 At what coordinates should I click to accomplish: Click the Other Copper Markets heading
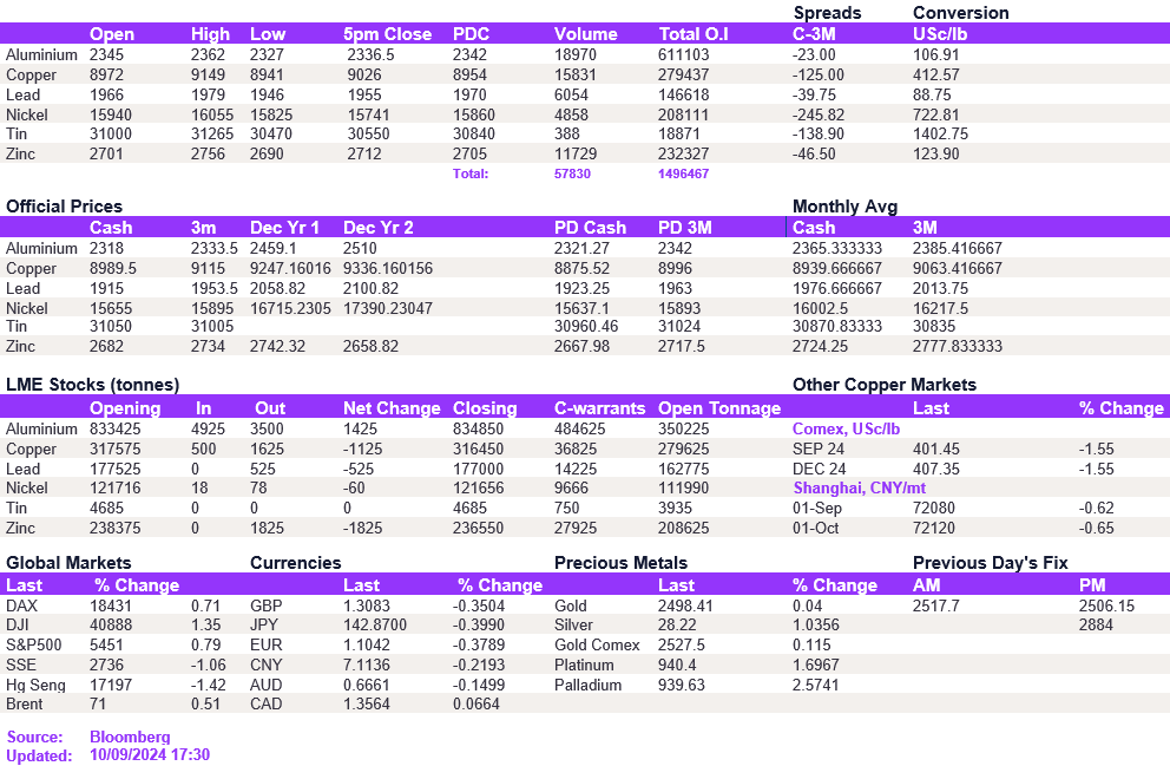point(884,385)
